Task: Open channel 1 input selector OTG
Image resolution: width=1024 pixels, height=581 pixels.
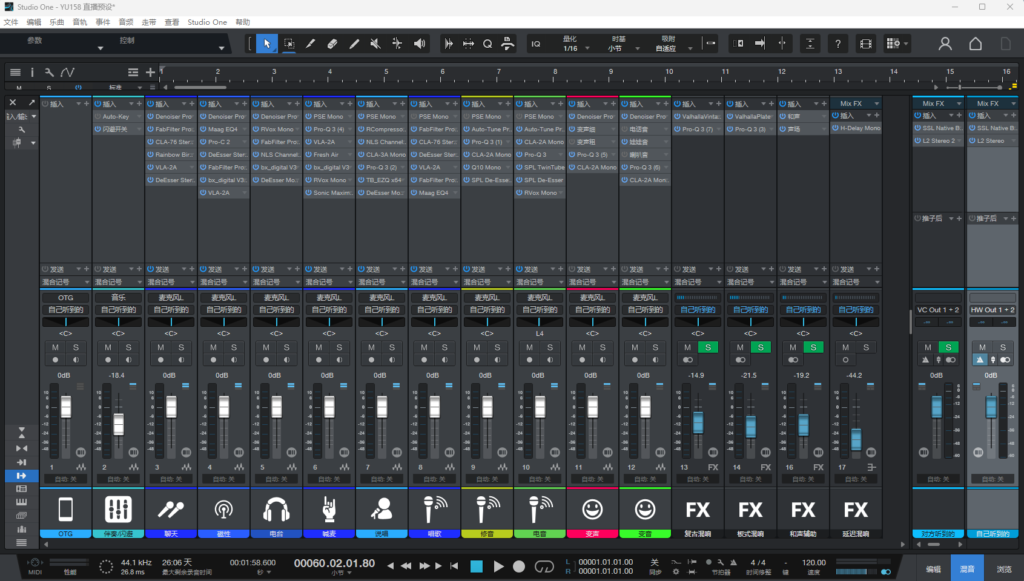Action: tap(65, 298)
